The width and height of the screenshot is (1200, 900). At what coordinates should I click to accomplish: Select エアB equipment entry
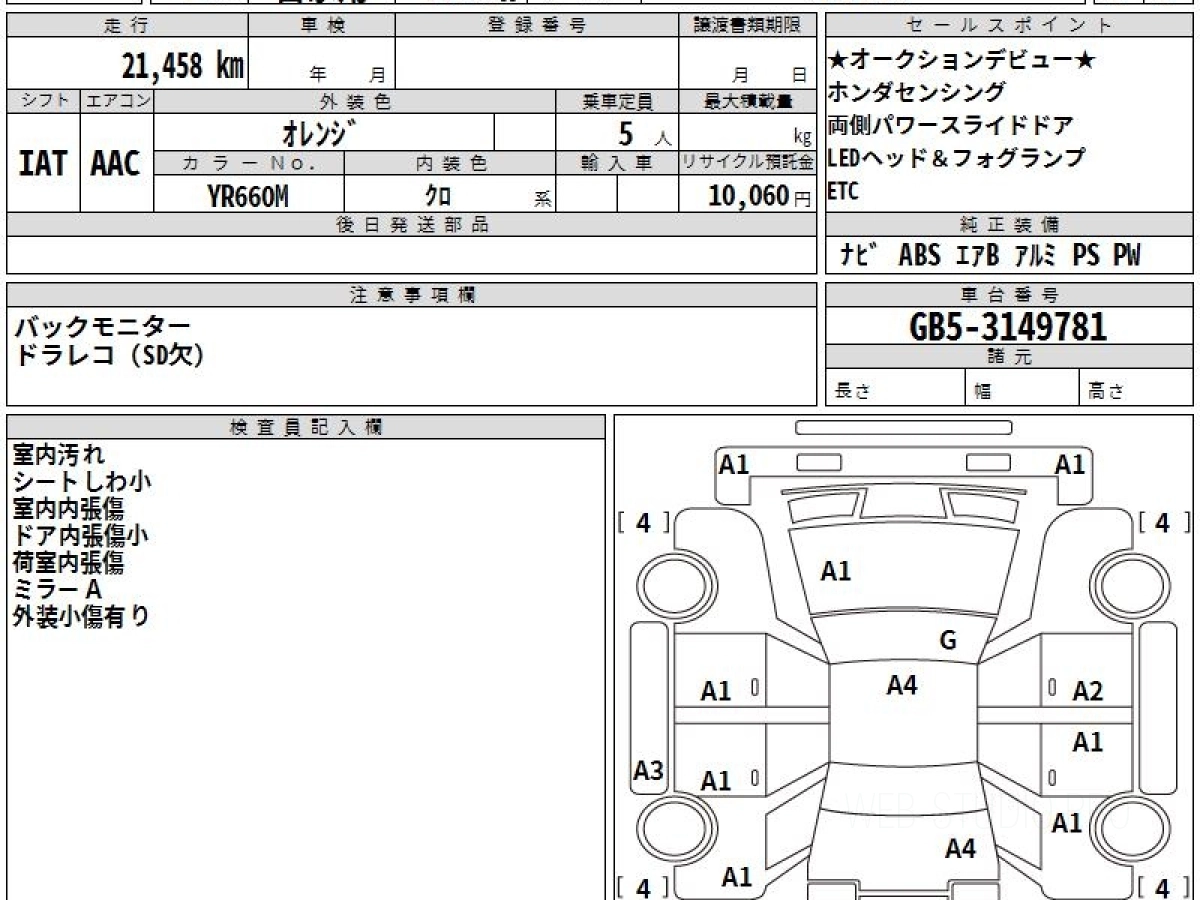977,255
